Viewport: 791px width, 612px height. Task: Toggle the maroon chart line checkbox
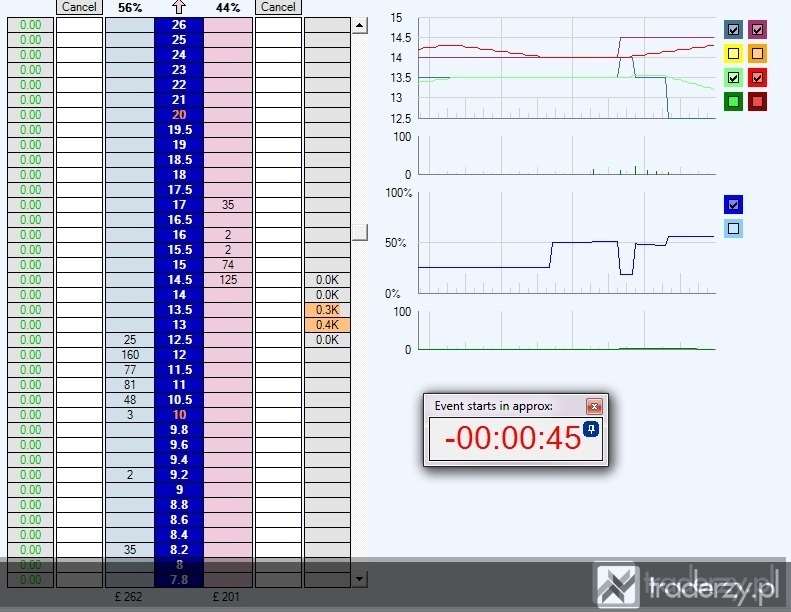pyautogui.click(x=757, y=30)
